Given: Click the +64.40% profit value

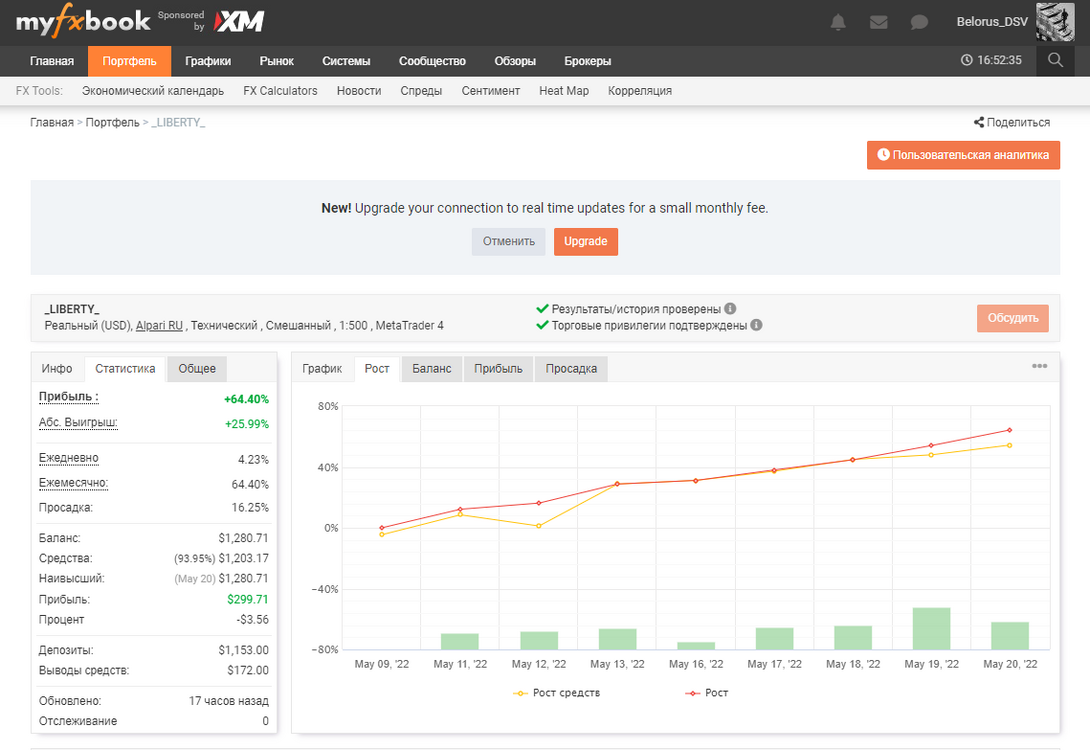Looking at the screenshot, I should pyautogui.click(x=246, y=399).
